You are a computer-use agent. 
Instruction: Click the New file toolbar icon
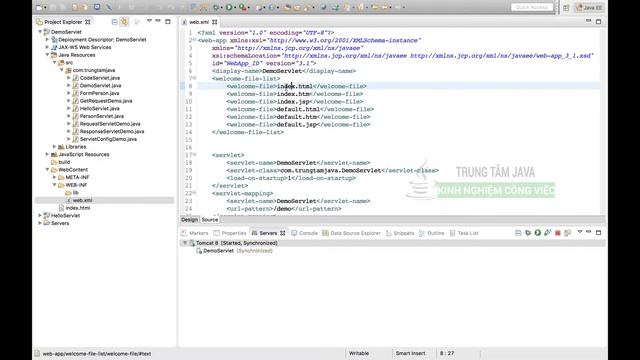40,7
